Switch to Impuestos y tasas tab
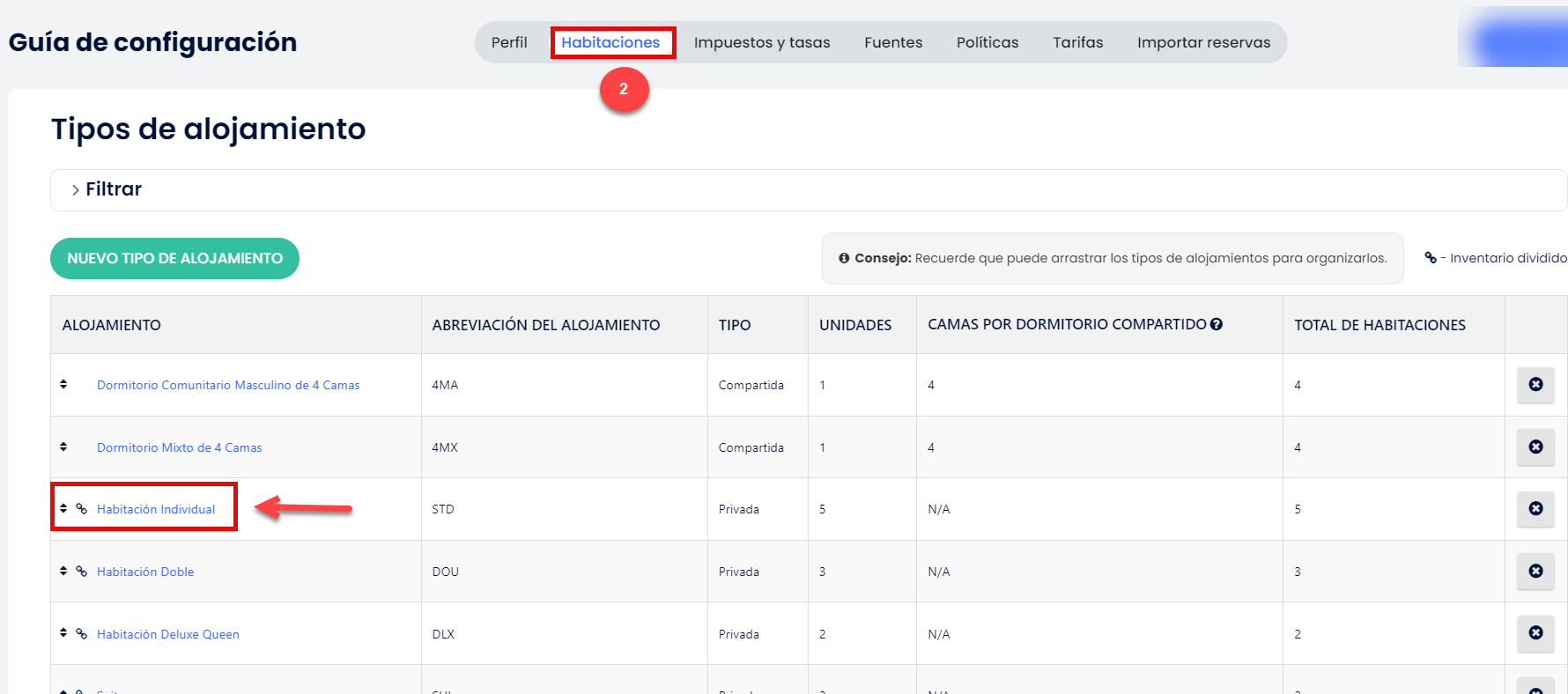The width and height of the screenshot is (1568, 694). 762,42
